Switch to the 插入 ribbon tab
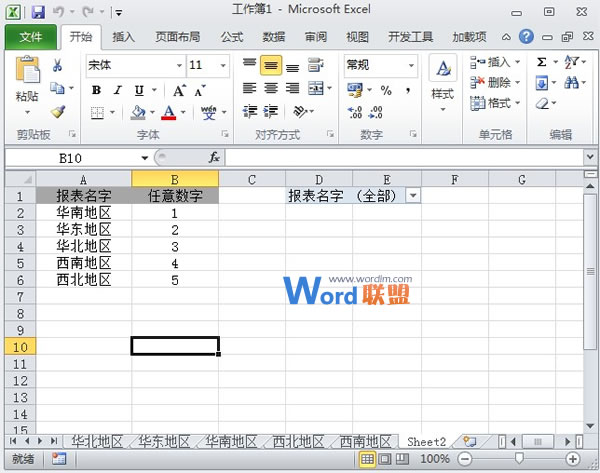 click(124, 37)
